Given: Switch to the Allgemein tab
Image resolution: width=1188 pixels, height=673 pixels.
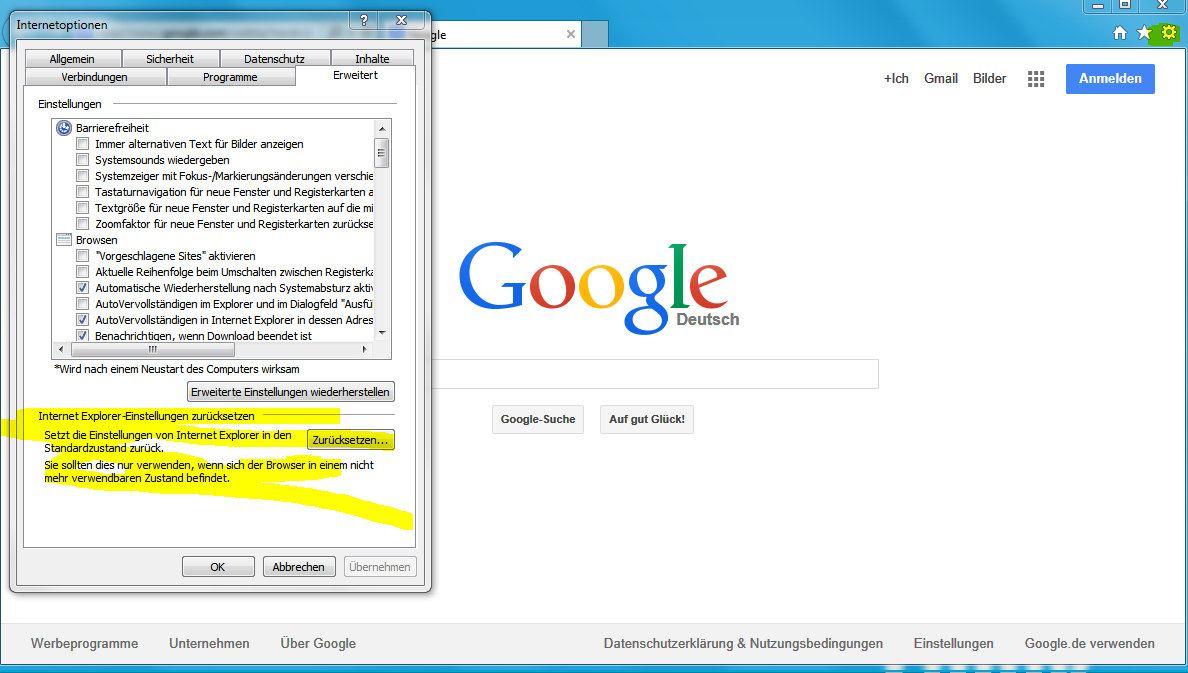Looking at the screenshot, I should coord(73,58).
